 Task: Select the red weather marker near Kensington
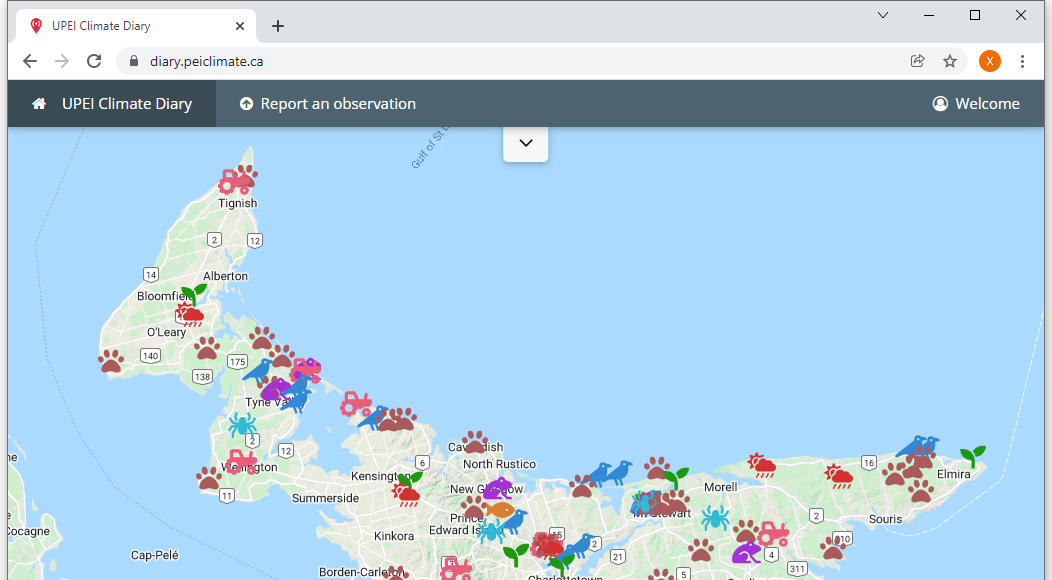407,495
